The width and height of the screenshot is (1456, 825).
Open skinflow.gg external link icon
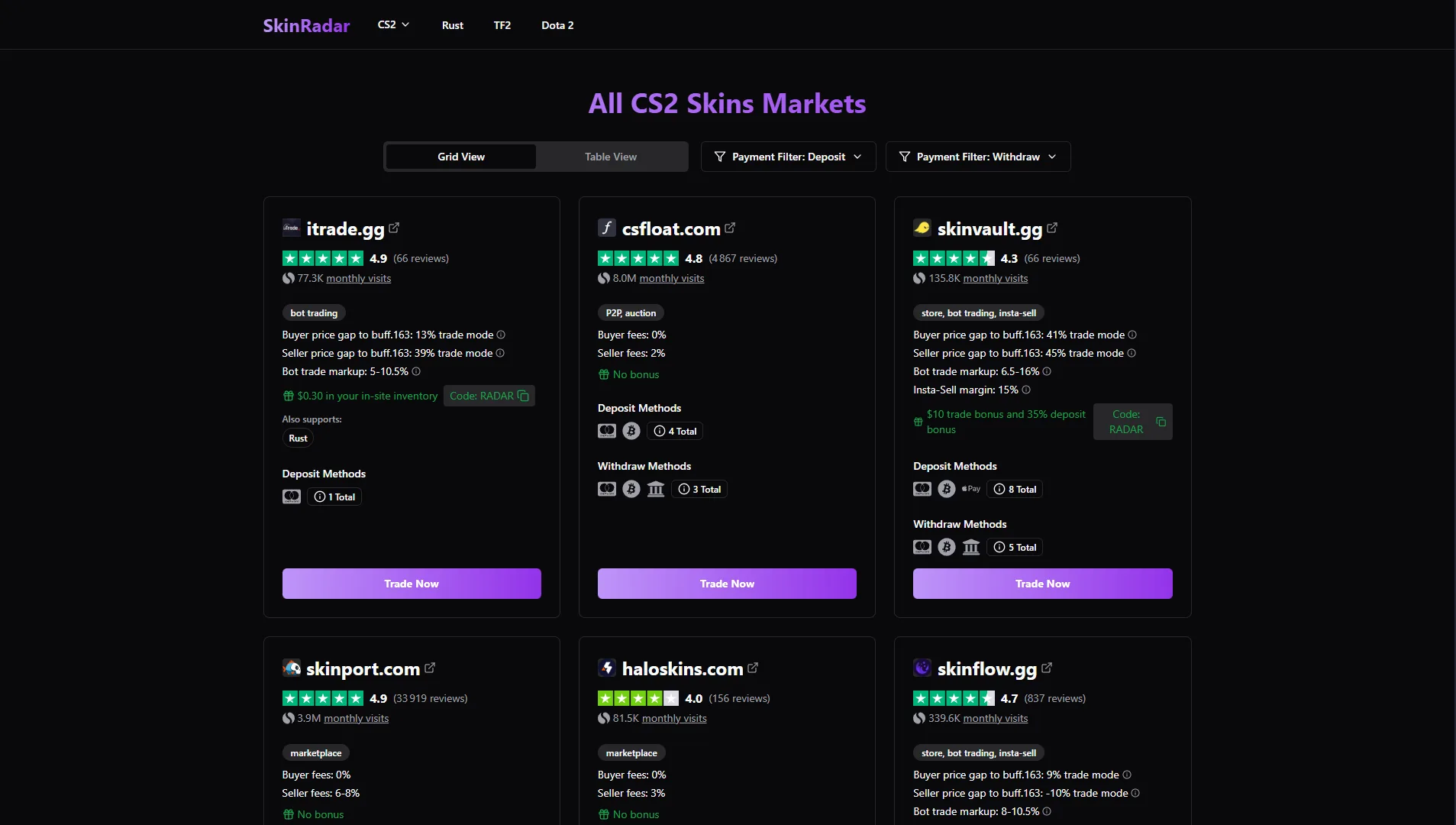coord(1047,668)
